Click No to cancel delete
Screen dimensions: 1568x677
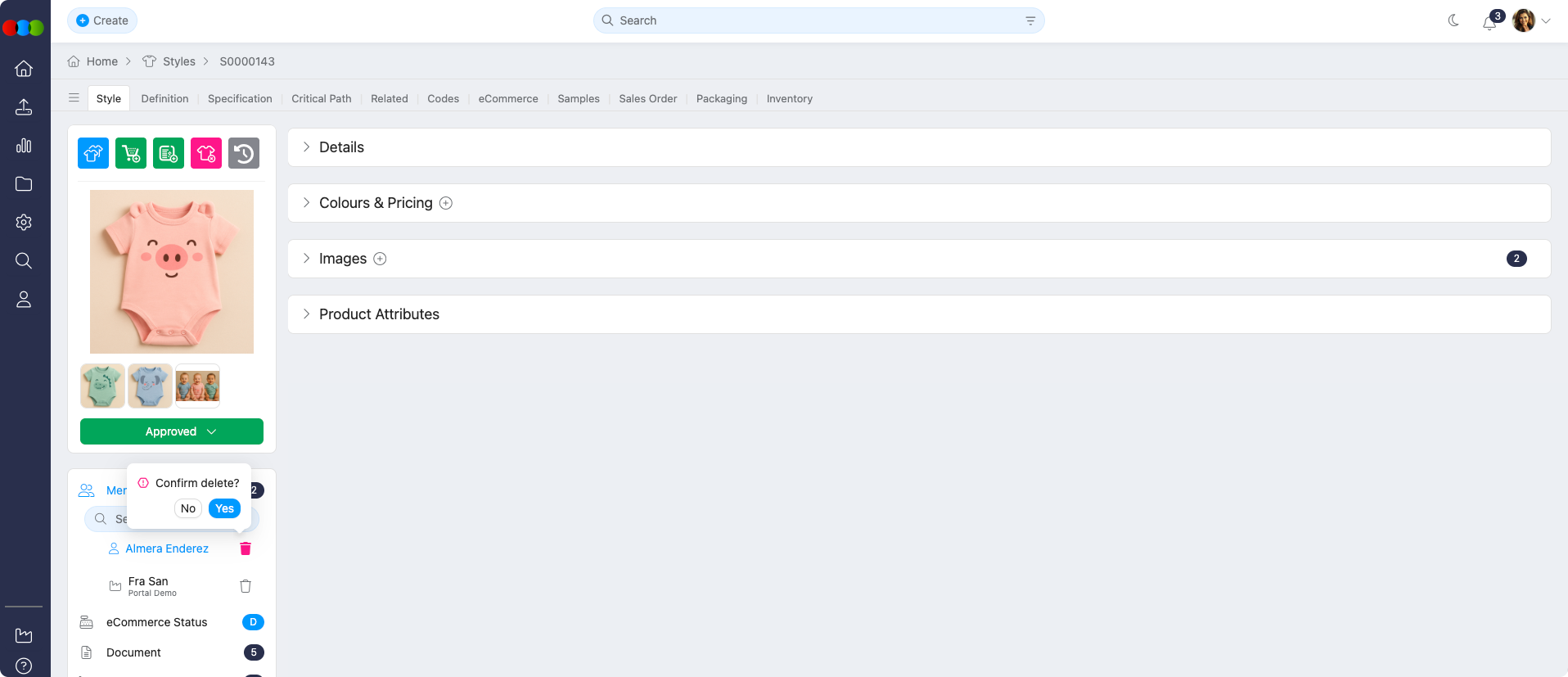[x=188, y=508]
